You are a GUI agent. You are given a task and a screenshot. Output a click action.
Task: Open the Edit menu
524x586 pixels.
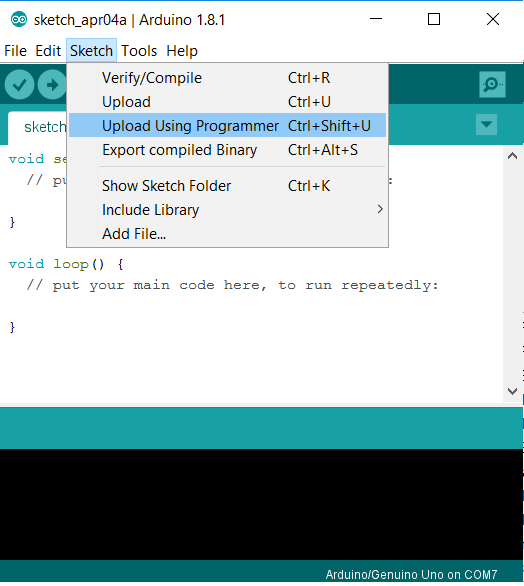pos(48,50)
